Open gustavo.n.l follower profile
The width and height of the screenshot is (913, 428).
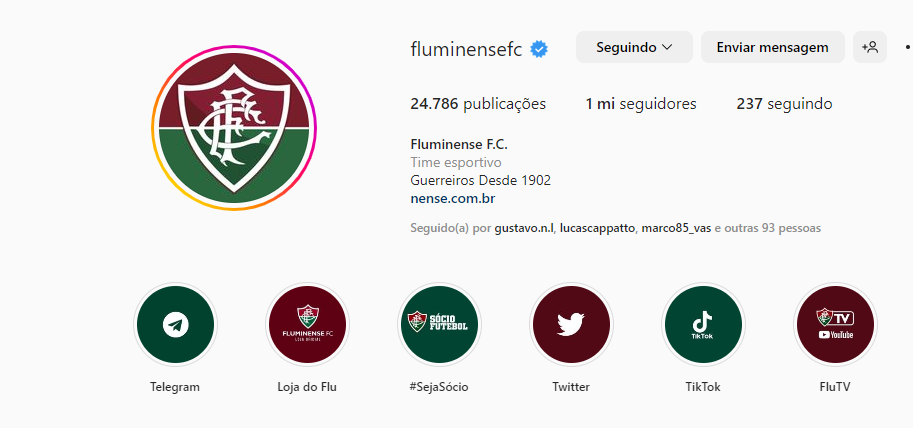pos(525,228)
